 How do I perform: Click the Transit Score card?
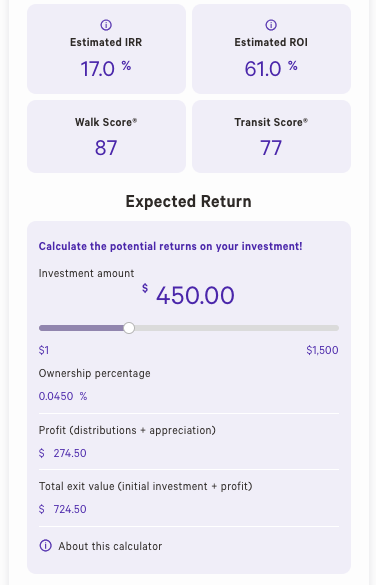point(271,137)
